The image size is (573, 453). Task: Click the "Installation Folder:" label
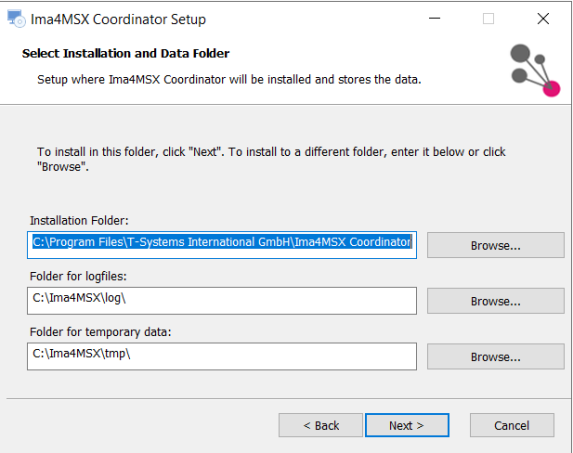(x=79, y=221)
